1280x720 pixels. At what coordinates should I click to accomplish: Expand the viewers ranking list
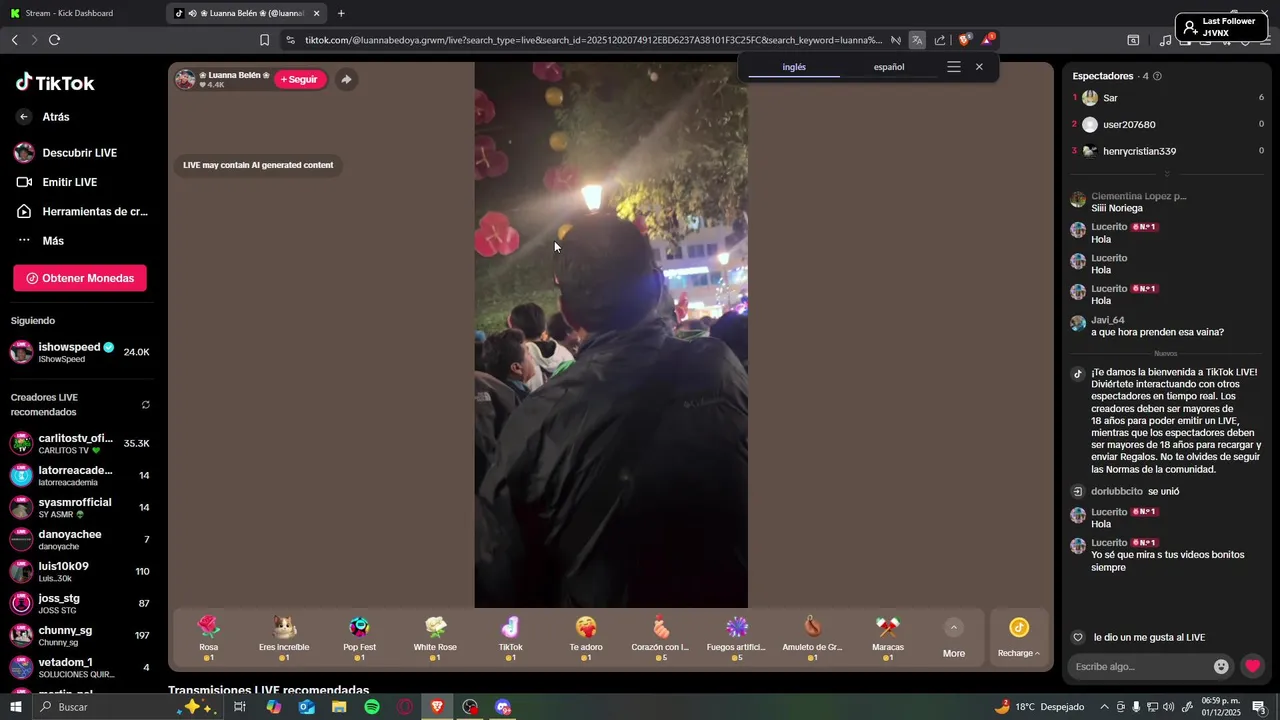tap(1166, 174)
